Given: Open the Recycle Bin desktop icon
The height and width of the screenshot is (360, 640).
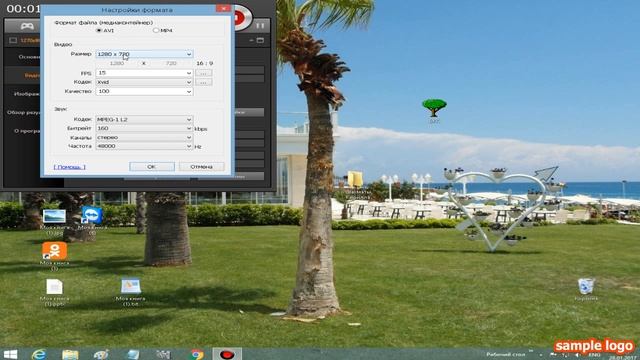Looking at the screenshot, I should coord(586,289).
